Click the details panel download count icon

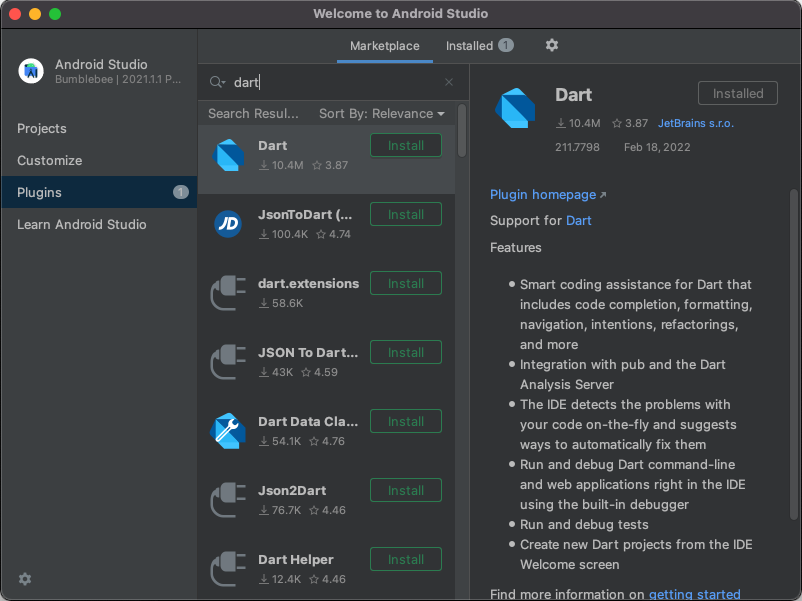pyautogui.click(x=561, y=123)
